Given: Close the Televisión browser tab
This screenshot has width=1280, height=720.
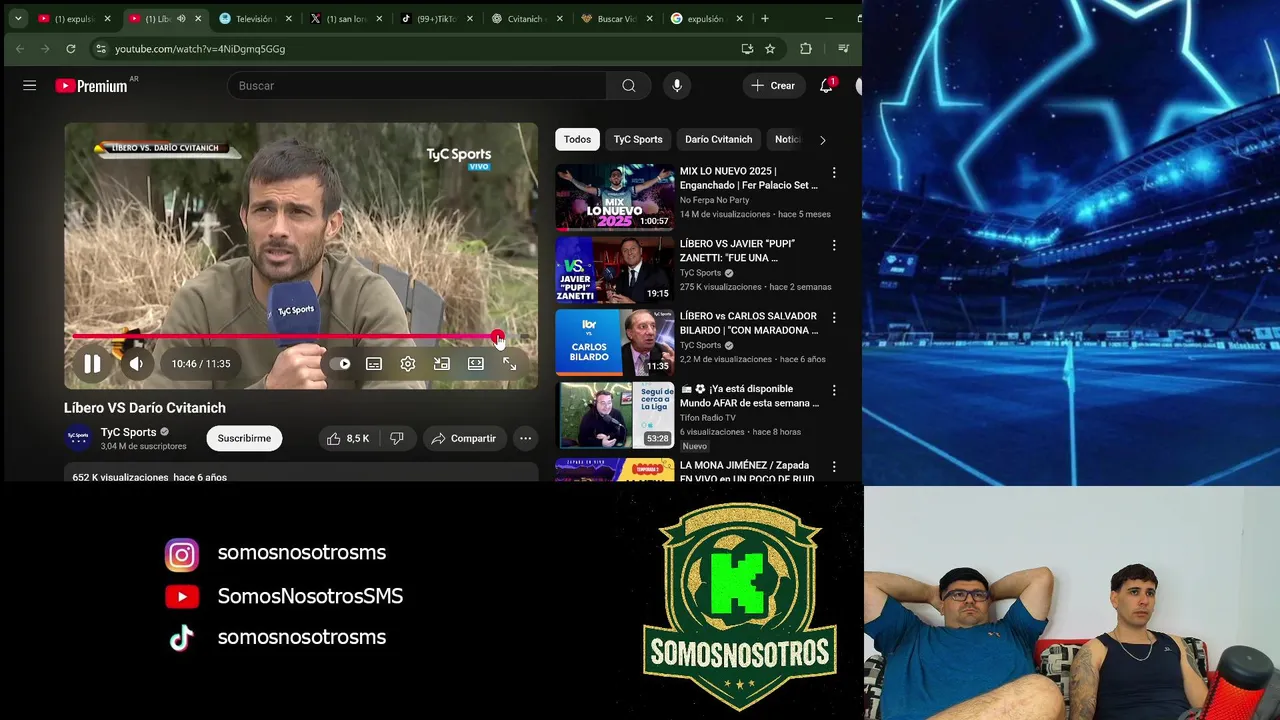Looking at the screenshot, I should [289, 18].
